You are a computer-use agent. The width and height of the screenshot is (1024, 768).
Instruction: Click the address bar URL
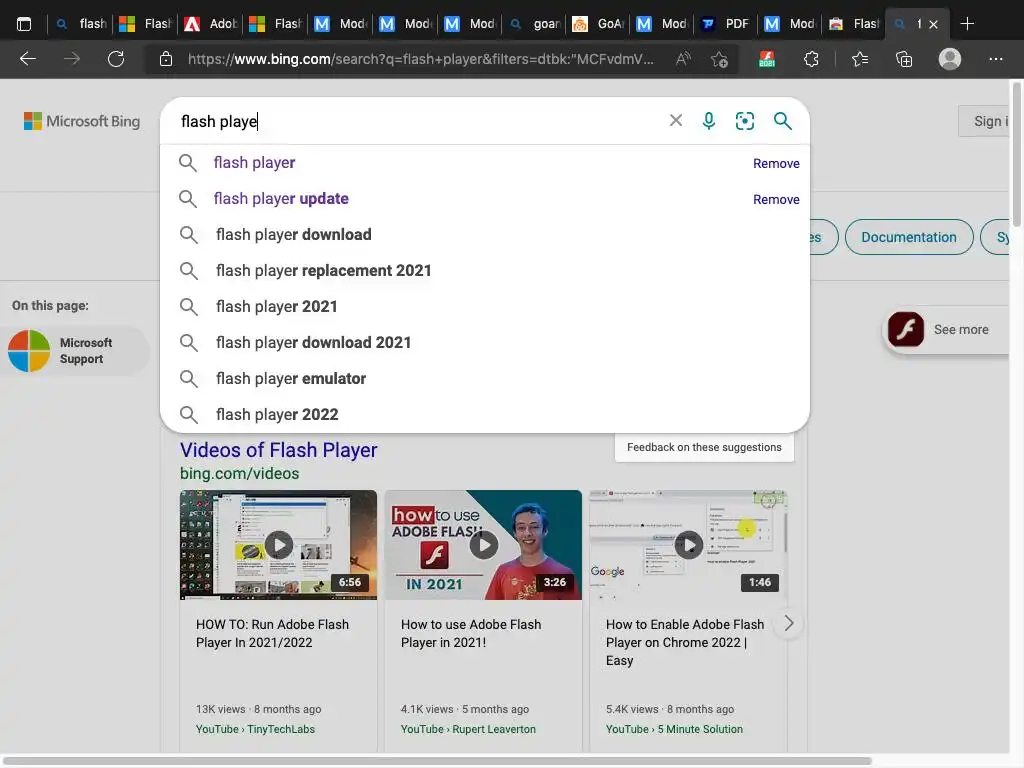(421, 59)
